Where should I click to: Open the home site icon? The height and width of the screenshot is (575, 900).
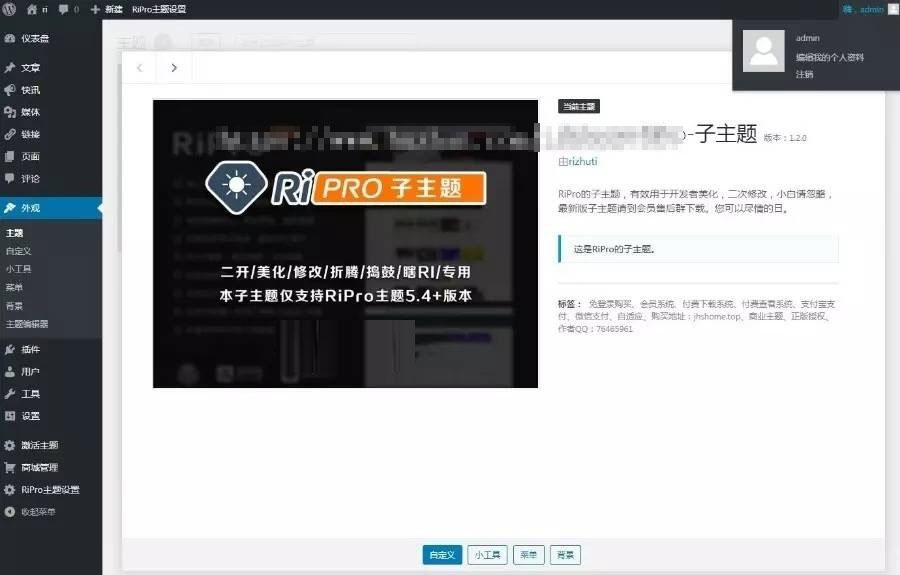pyautogui.click(x=32, y=9)
